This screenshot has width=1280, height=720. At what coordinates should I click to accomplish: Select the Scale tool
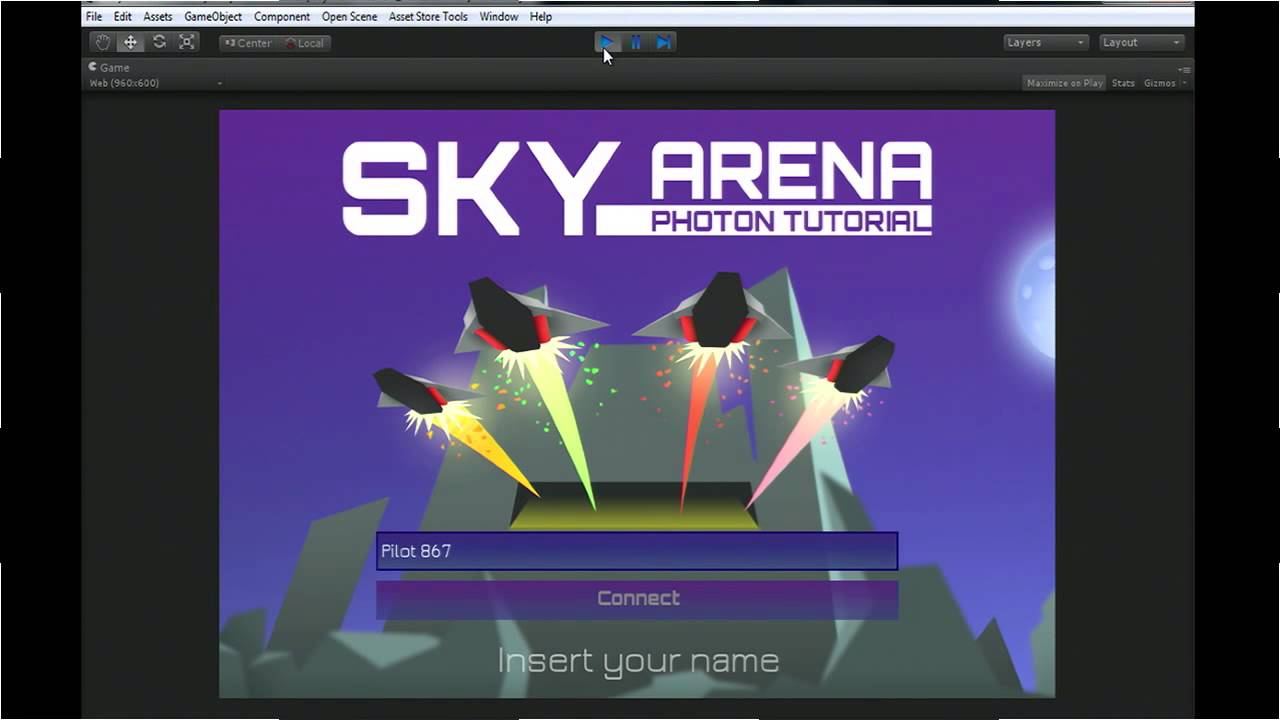[x=187, y=42]
